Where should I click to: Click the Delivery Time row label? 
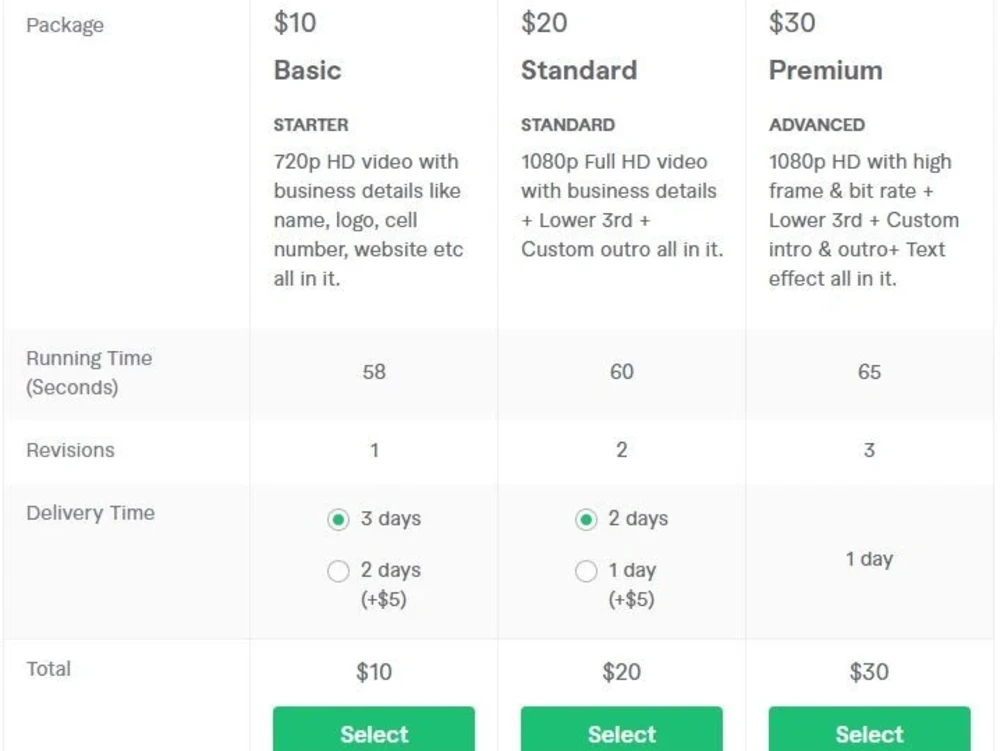coord(91,513)
